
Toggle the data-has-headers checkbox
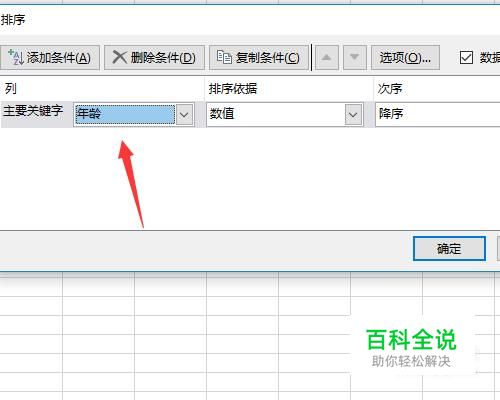coord(466,58)
